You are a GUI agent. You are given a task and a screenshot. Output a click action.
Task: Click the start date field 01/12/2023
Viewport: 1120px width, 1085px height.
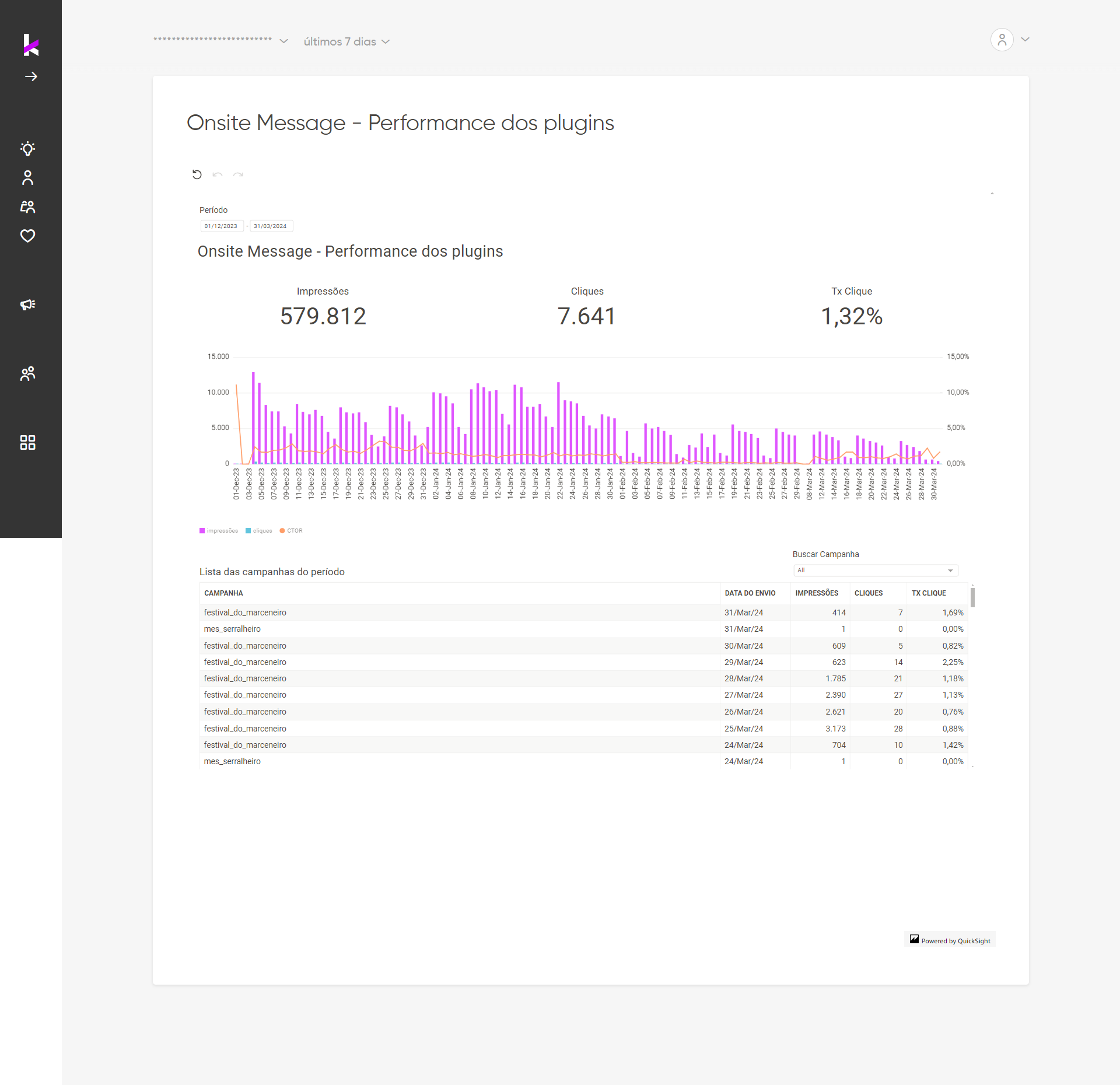[x=221, y=226]
